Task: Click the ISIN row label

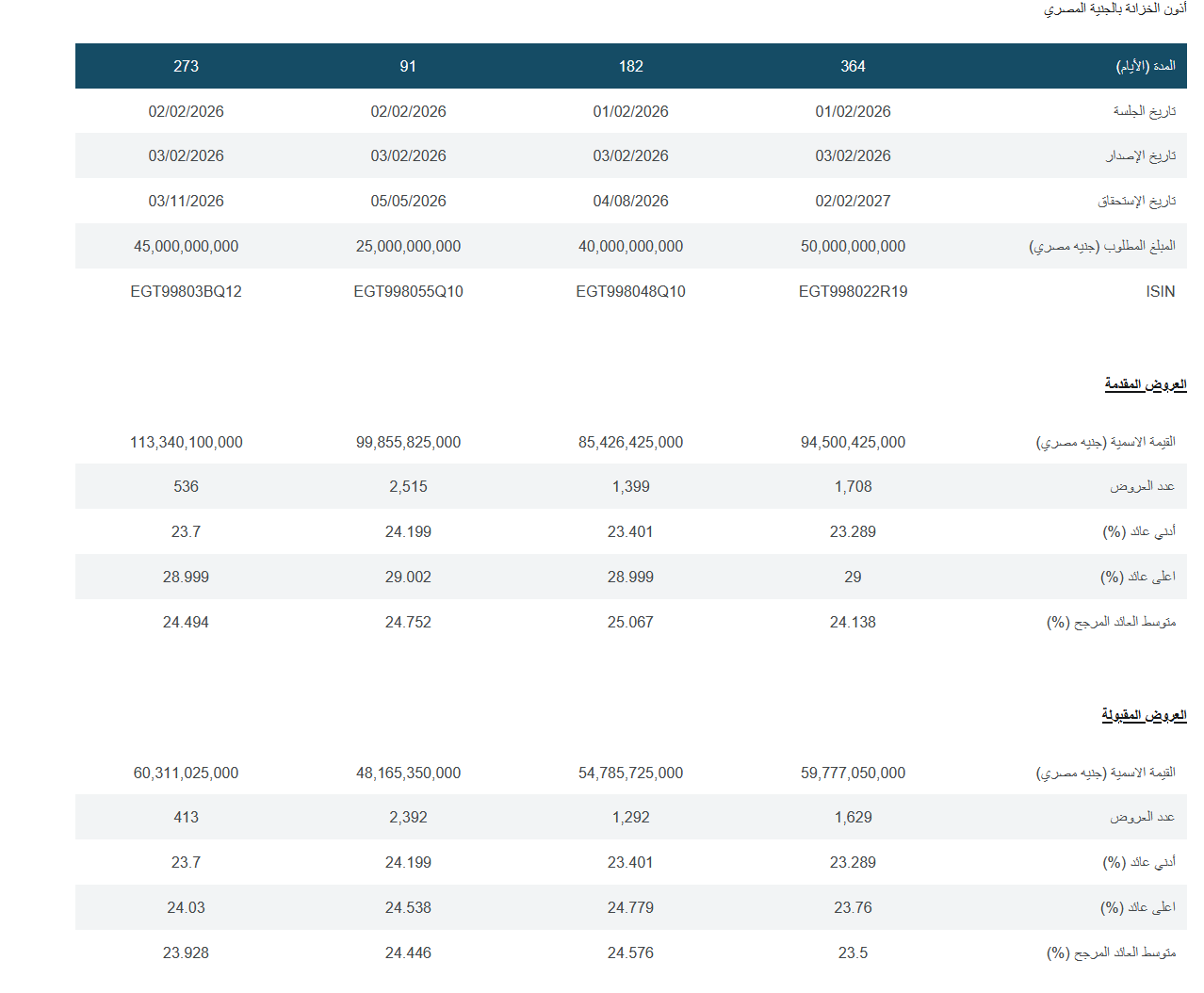Action: [1160, 291]
